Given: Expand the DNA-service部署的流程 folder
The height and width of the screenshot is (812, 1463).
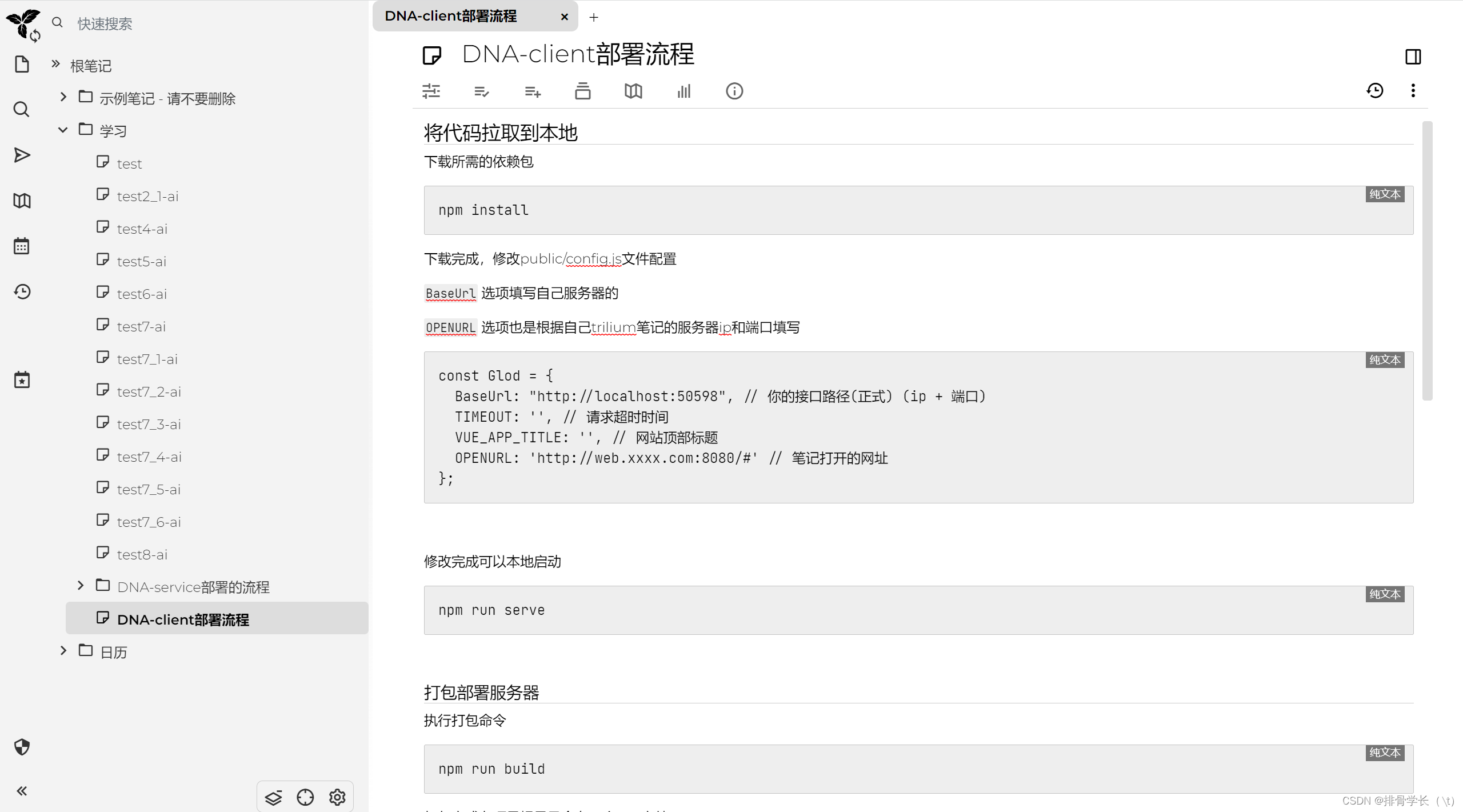Looking at the screenshot, I should pos(81,585).
